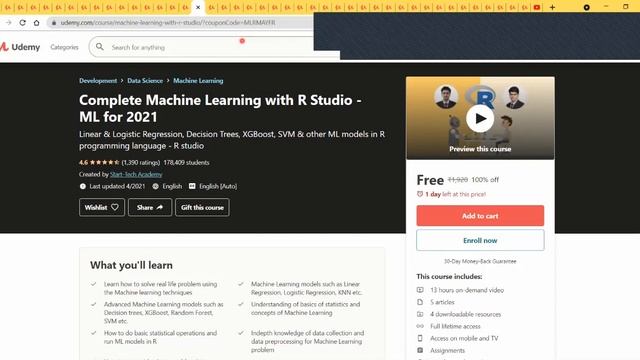Click the mobile and TV access icon
The image size is (640, 360).
point(420,338)
